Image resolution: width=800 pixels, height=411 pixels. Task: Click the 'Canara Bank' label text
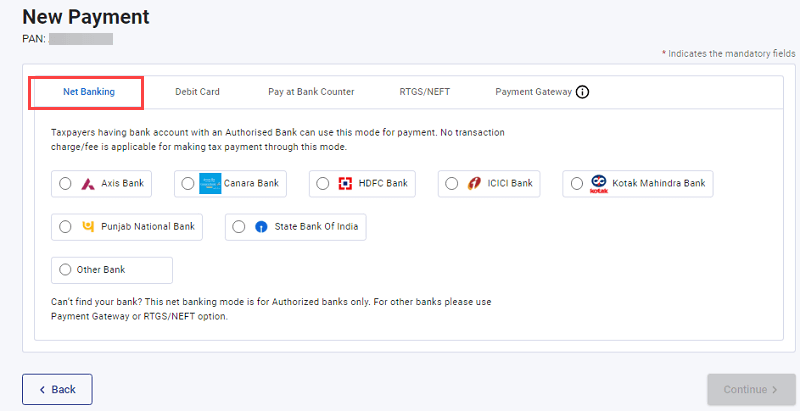click(251, 183)
